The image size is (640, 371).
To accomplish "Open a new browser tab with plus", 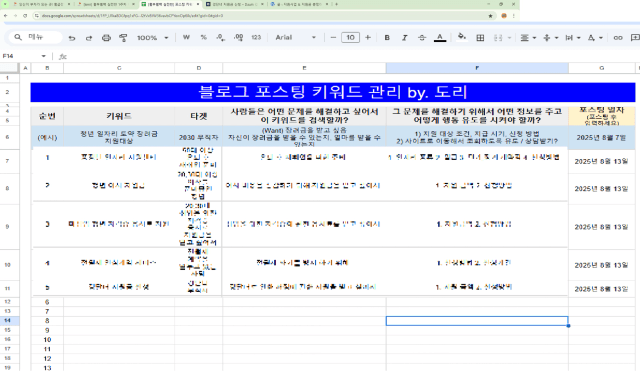I will 336,4.
